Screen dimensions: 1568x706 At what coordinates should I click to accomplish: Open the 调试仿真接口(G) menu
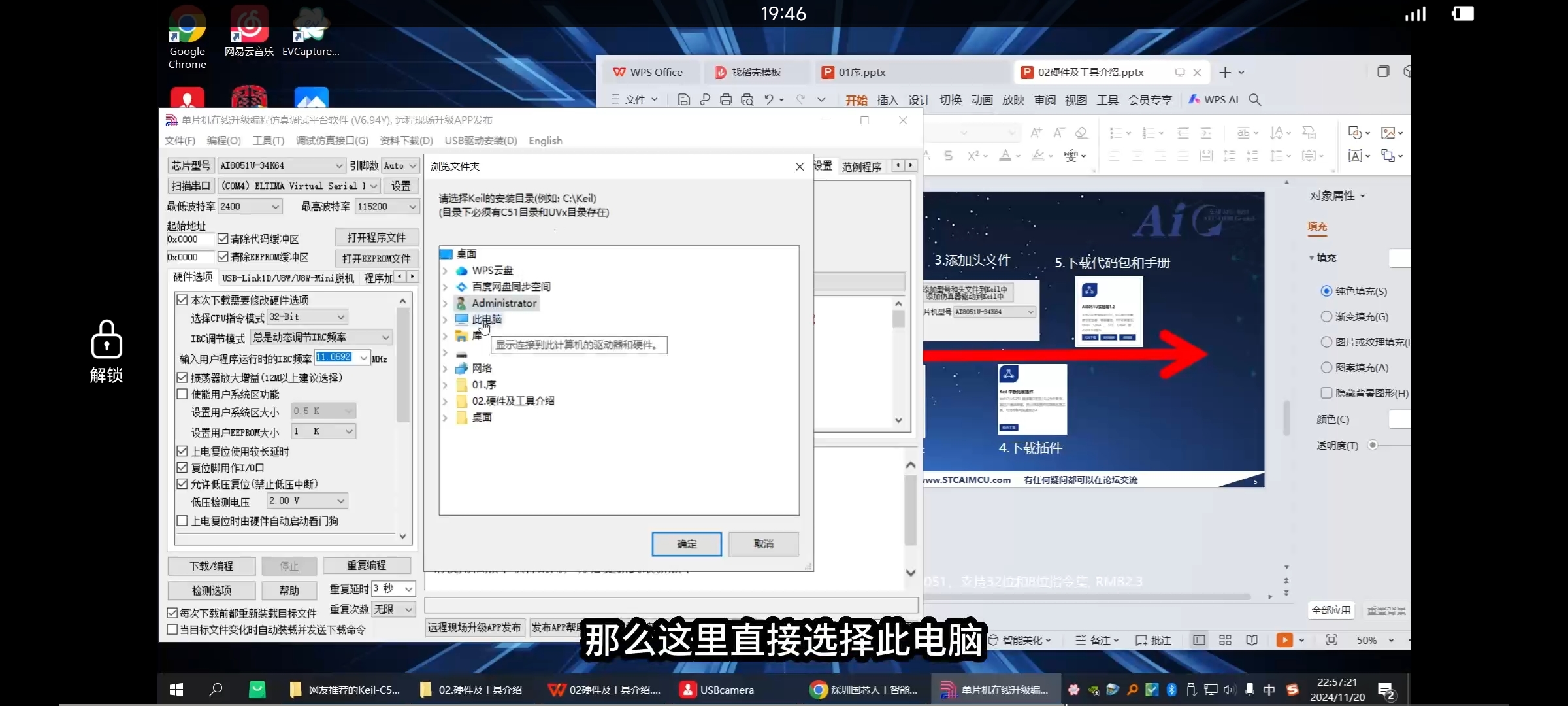tap(332, 141)
